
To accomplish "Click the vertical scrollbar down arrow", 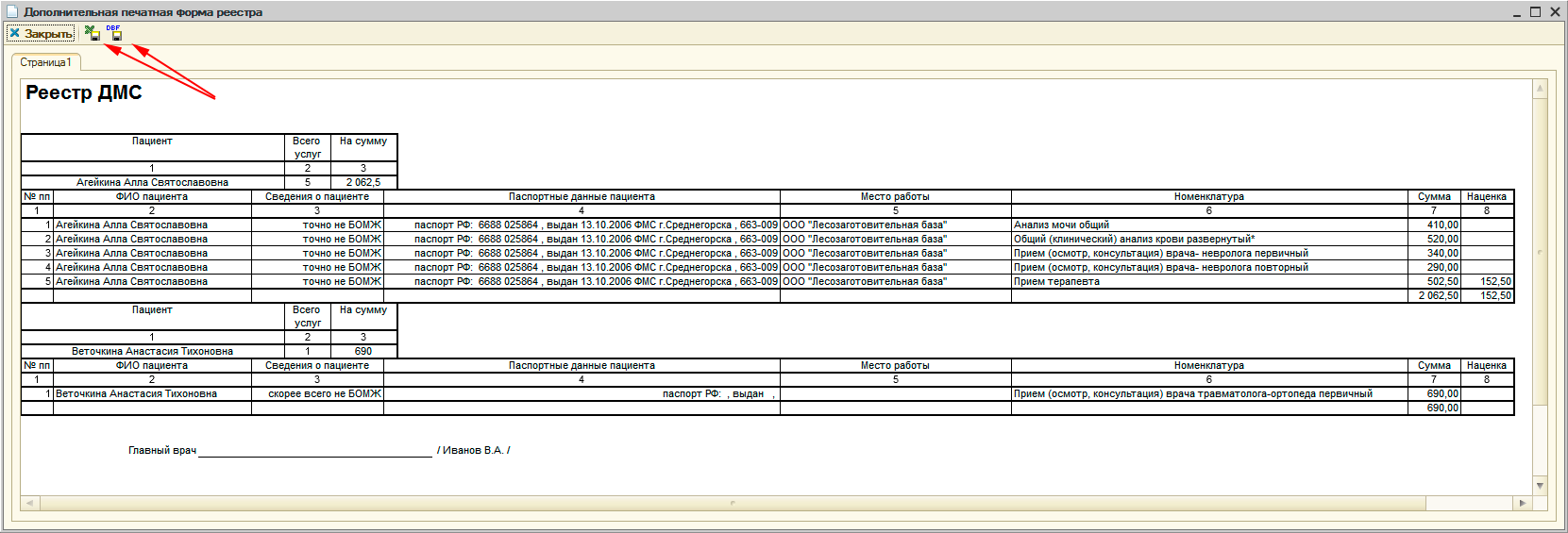I will point(1540,486).
